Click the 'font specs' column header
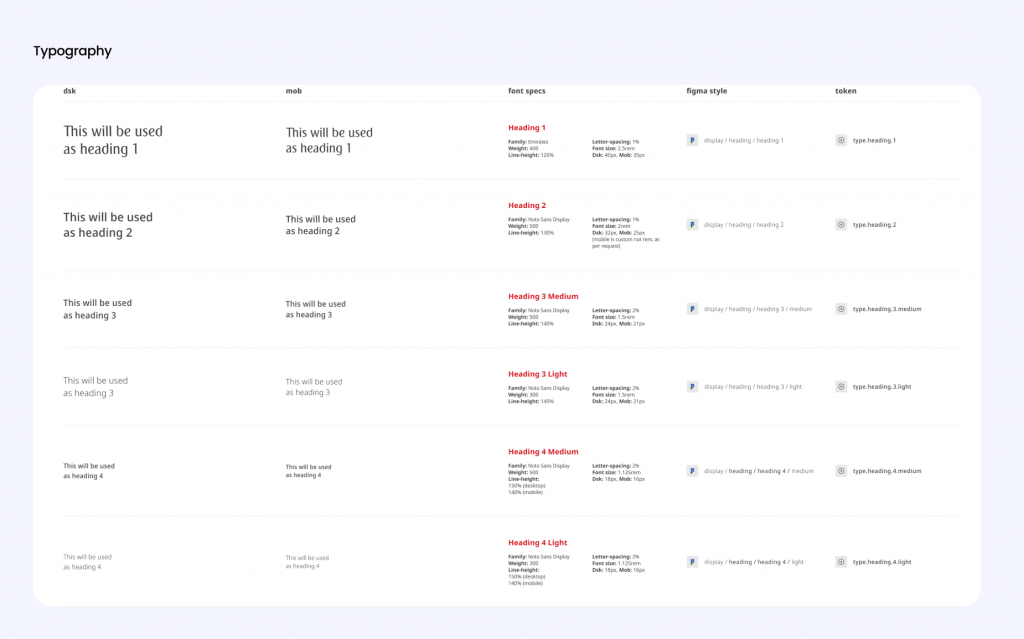 [x=527, y=91]
